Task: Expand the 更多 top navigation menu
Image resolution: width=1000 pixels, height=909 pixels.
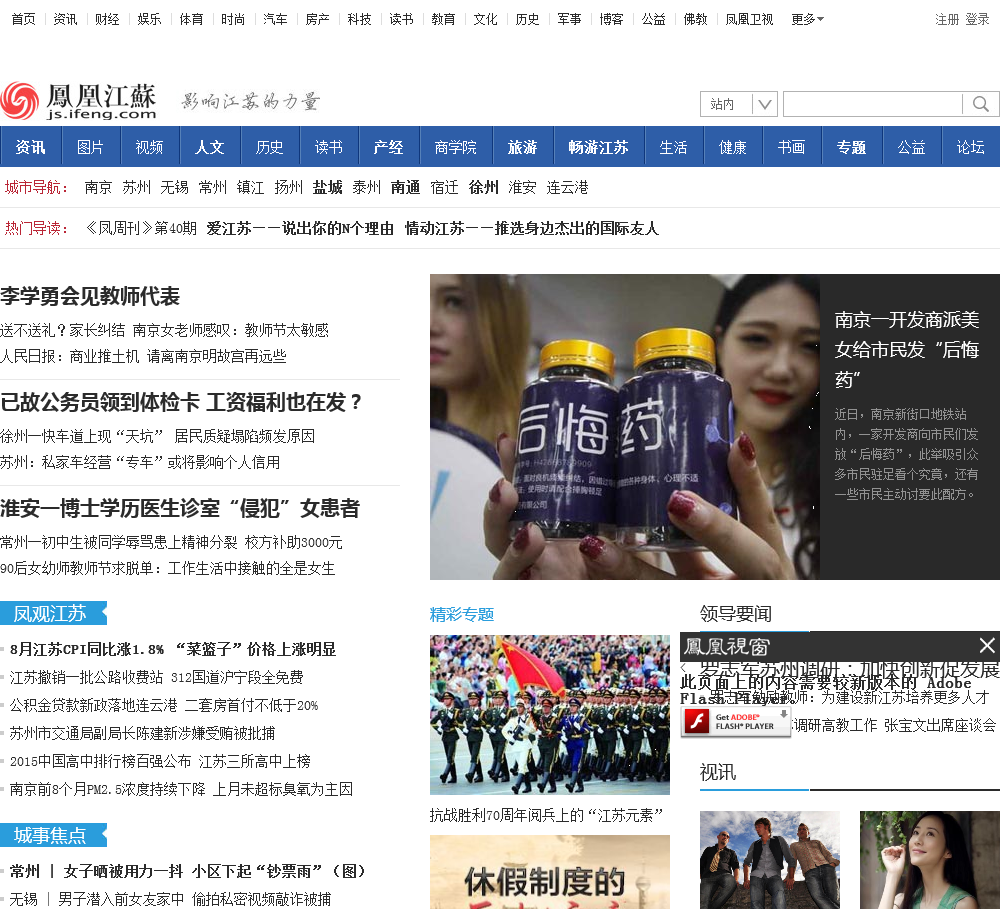Action: click(807, 19)
